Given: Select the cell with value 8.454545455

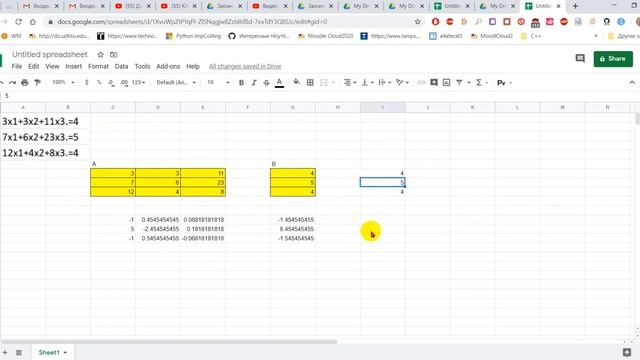Looking at the screenshot, I should [x=293, y=229].
